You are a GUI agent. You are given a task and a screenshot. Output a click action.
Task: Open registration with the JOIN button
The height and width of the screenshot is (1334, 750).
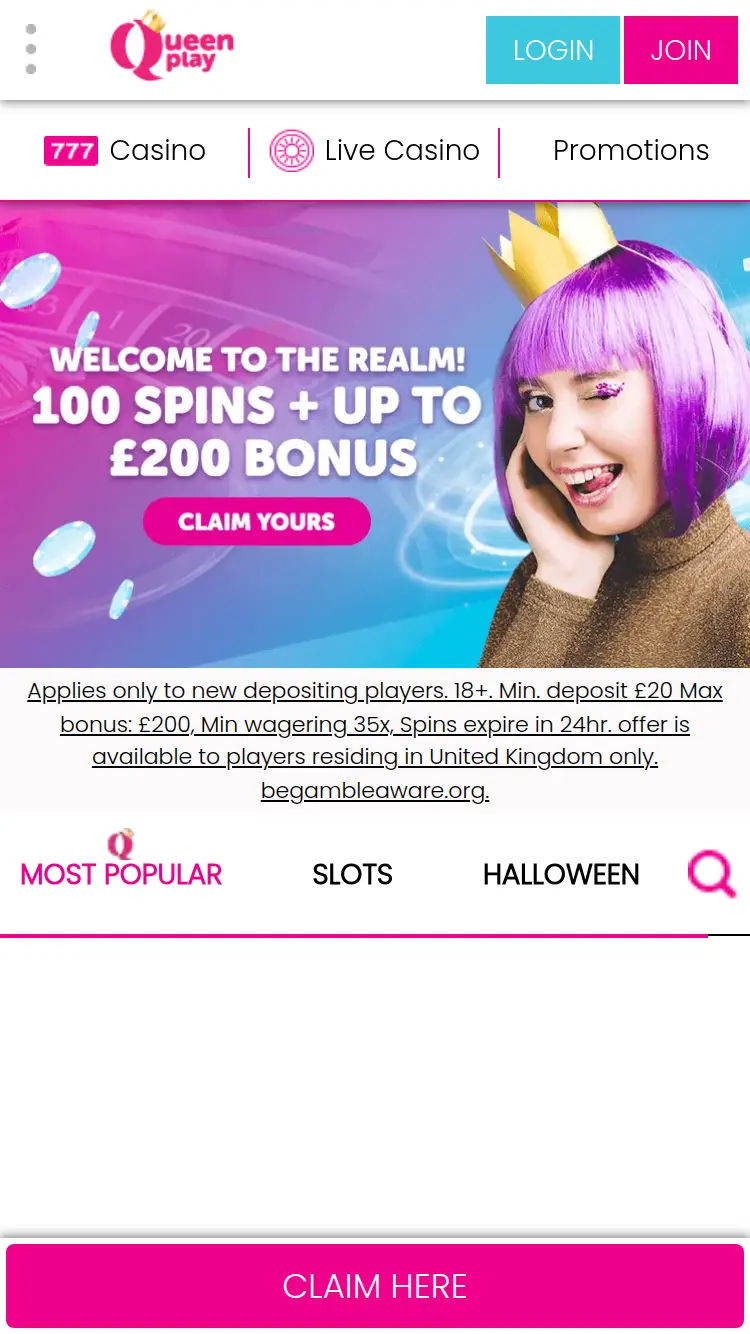[681, 50]
